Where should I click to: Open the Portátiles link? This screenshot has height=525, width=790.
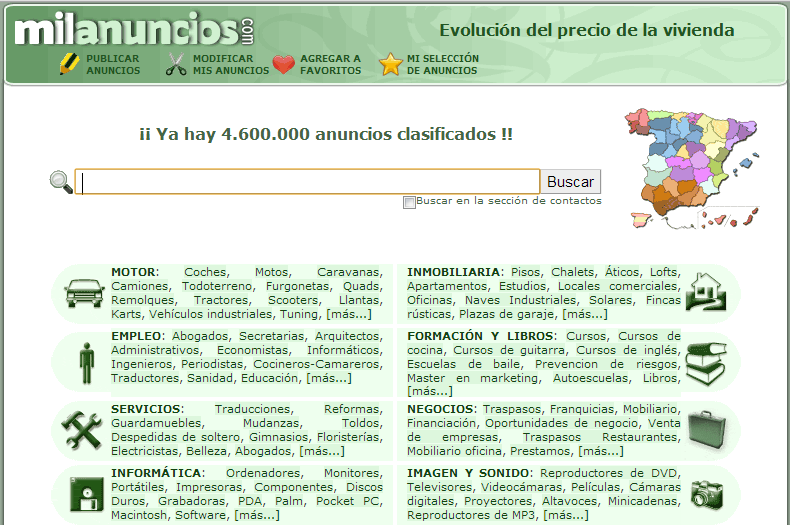pos(138,487)
